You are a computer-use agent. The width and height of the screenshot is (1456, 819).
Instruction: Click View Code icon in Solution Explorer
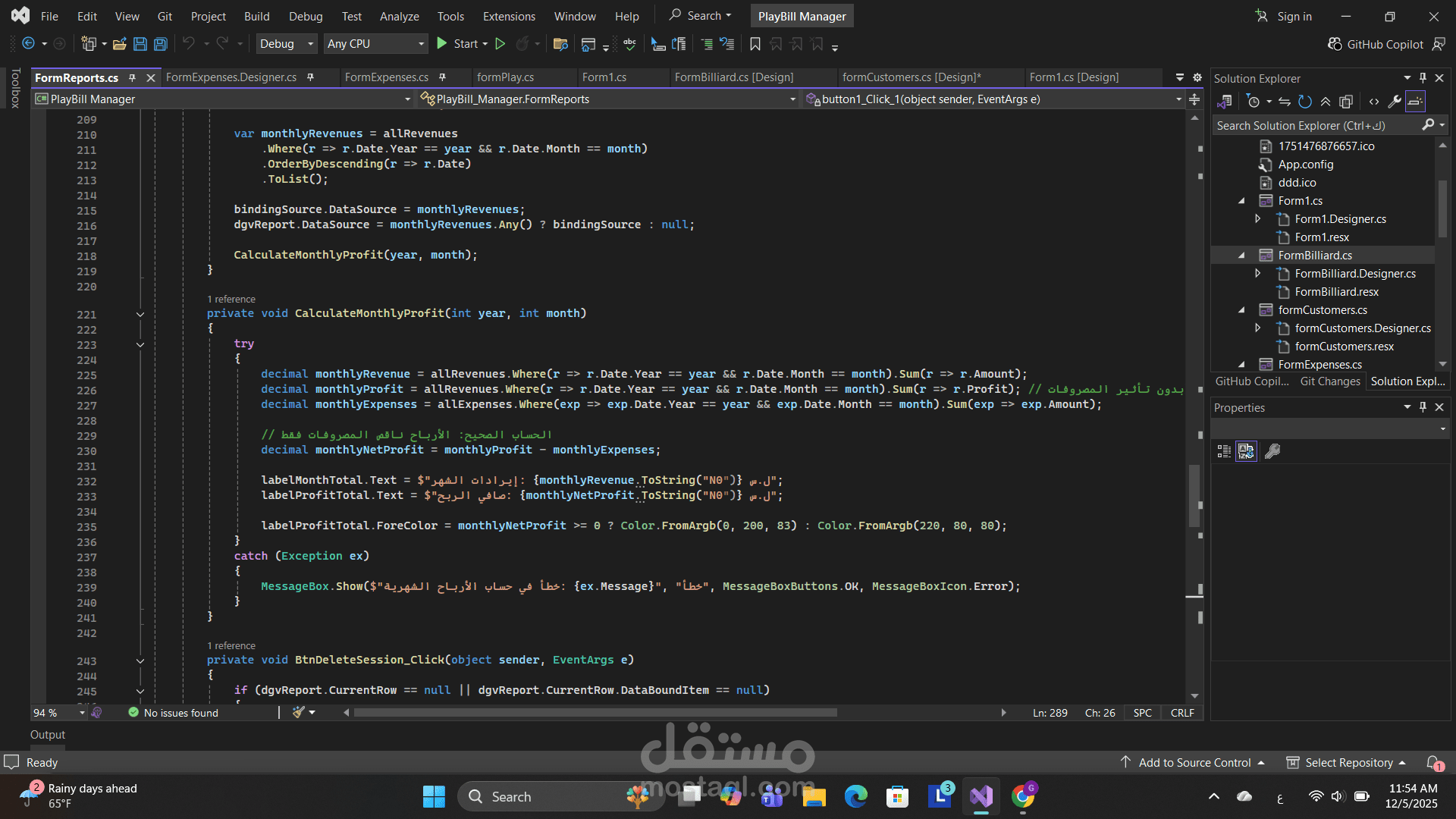point(1374,102)
